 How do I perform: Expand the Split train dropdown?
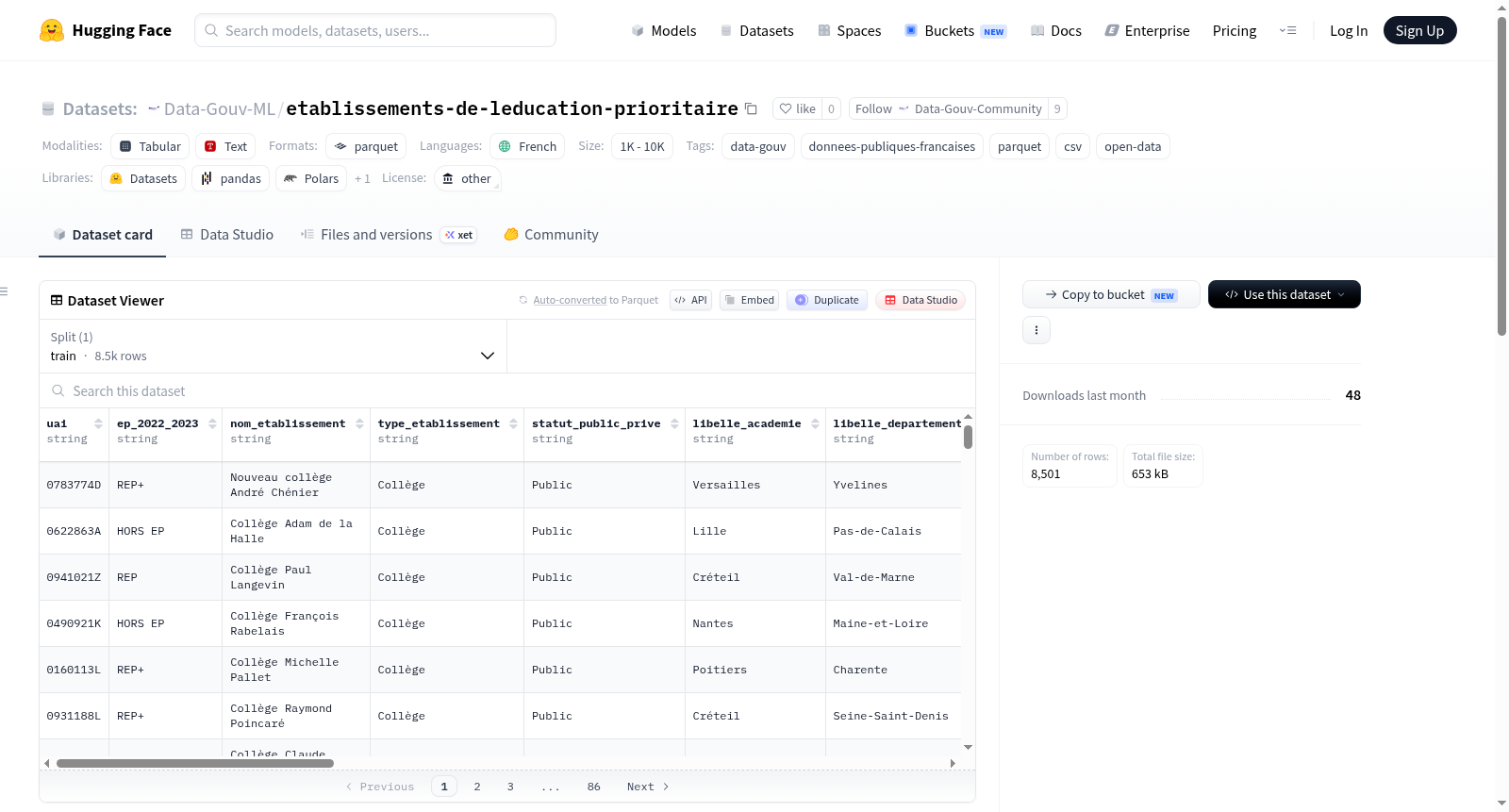coord(273,346)
